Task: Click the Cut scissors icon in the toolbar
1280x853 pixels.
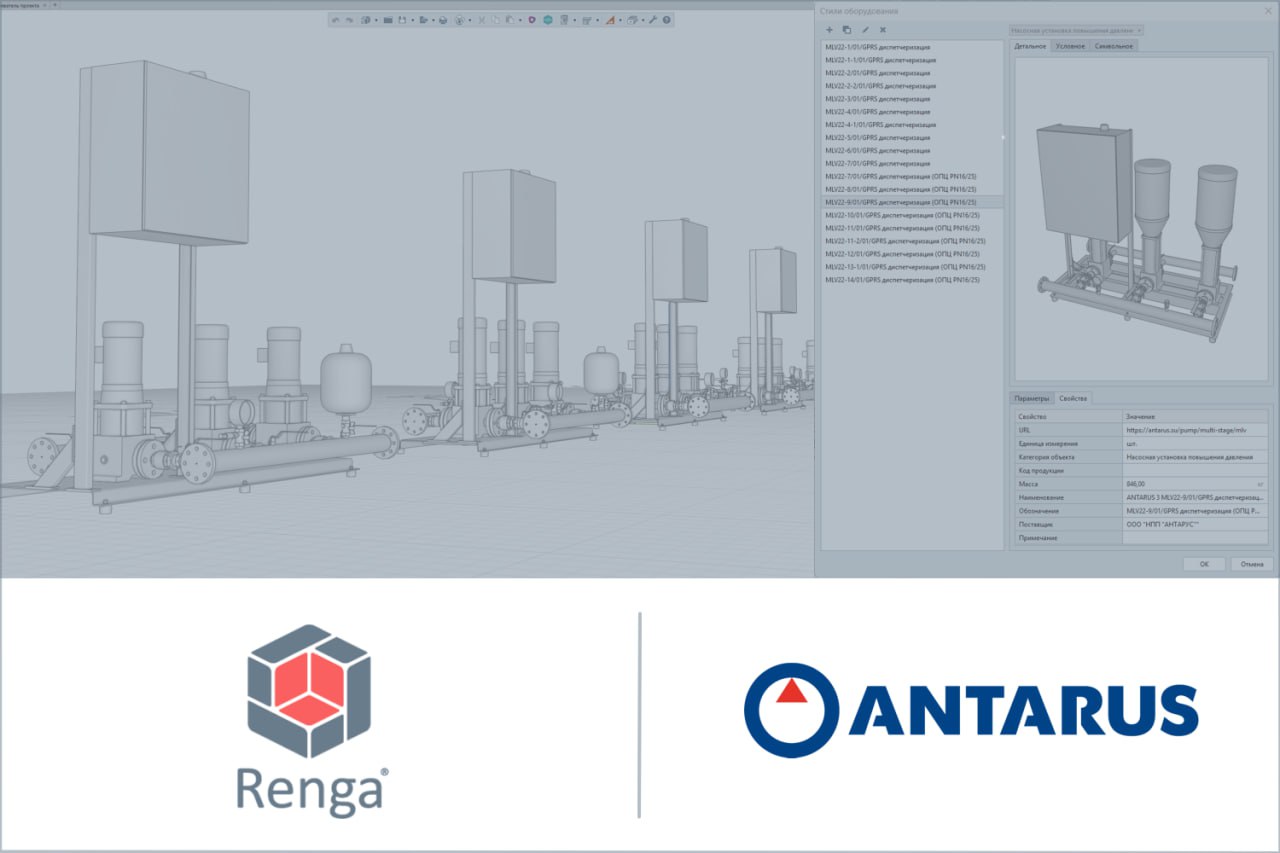Action: (482, 20)
